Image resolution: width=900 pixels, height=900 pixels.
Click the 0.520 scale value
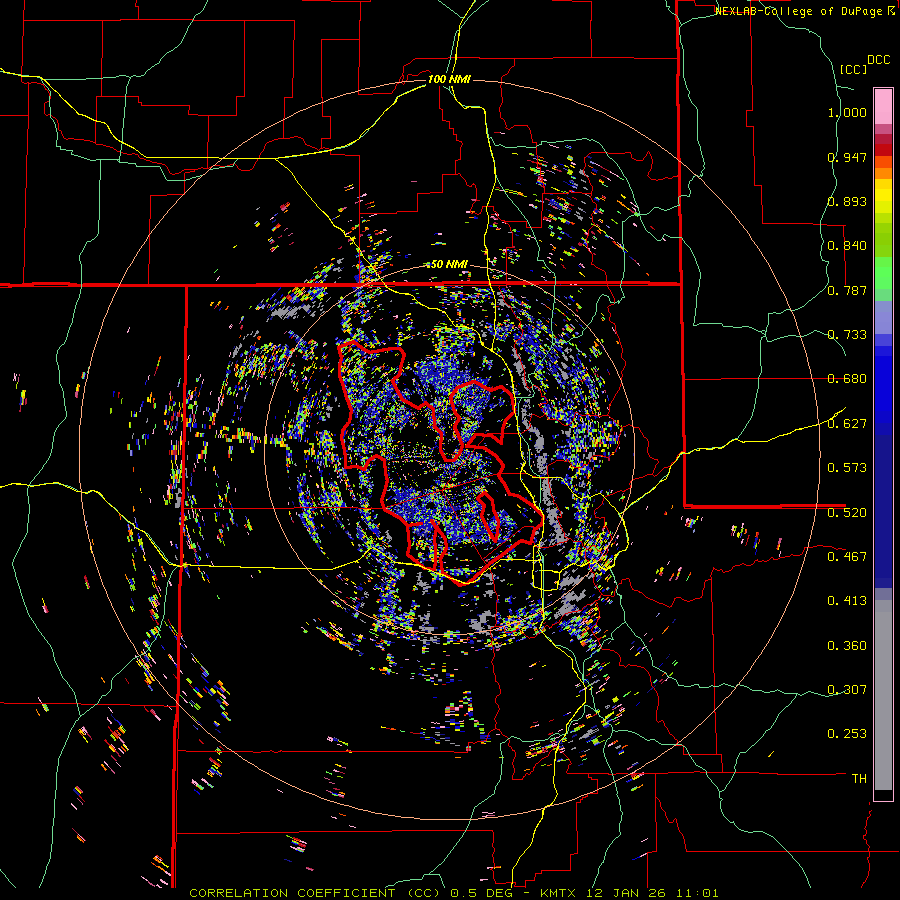coord(847,512)
